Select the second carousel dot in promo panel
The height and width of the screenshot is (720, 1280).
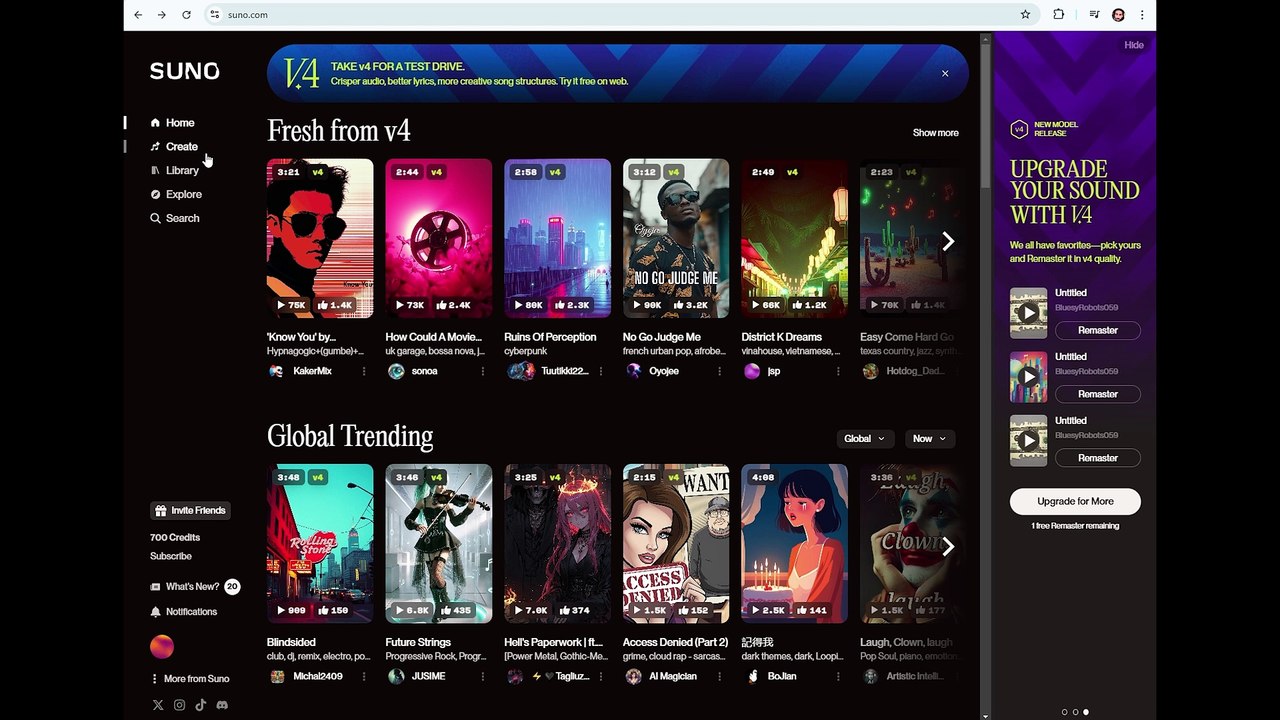pyautogui.click(x=1075, y=712)
